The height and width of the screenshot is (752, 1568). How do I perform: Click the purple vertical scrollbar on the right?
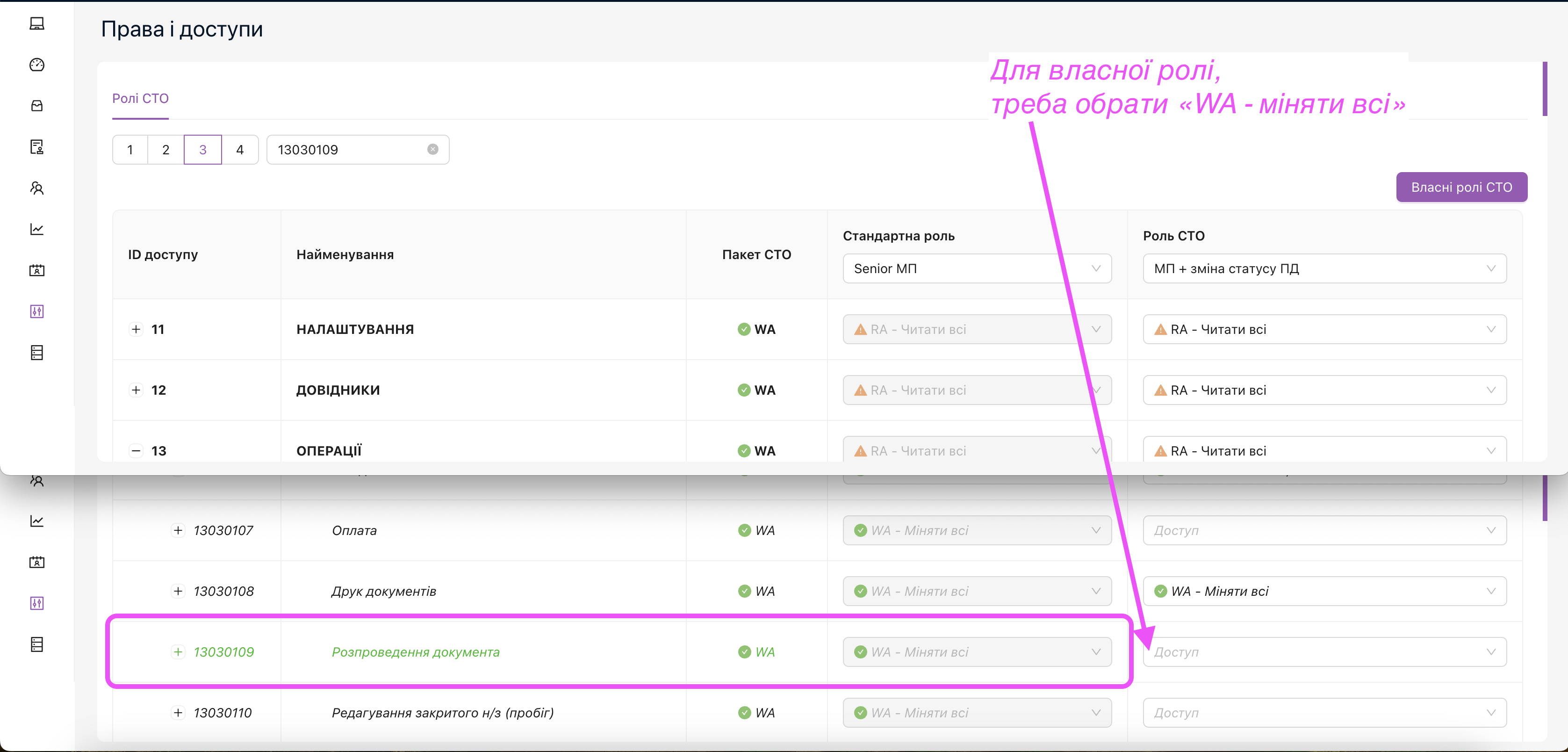[x=1544, y=89]
